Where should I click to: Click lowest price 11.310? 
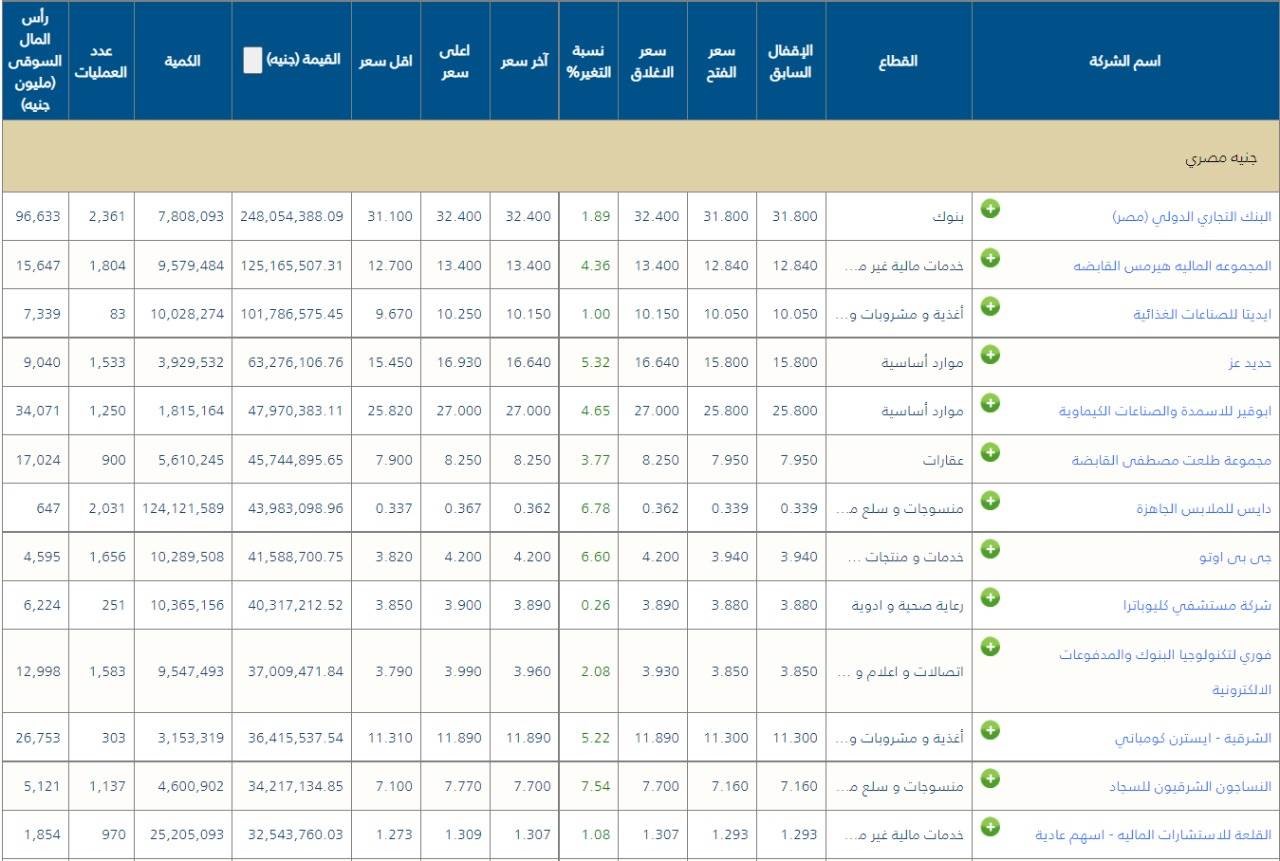[x=391, y=738]
